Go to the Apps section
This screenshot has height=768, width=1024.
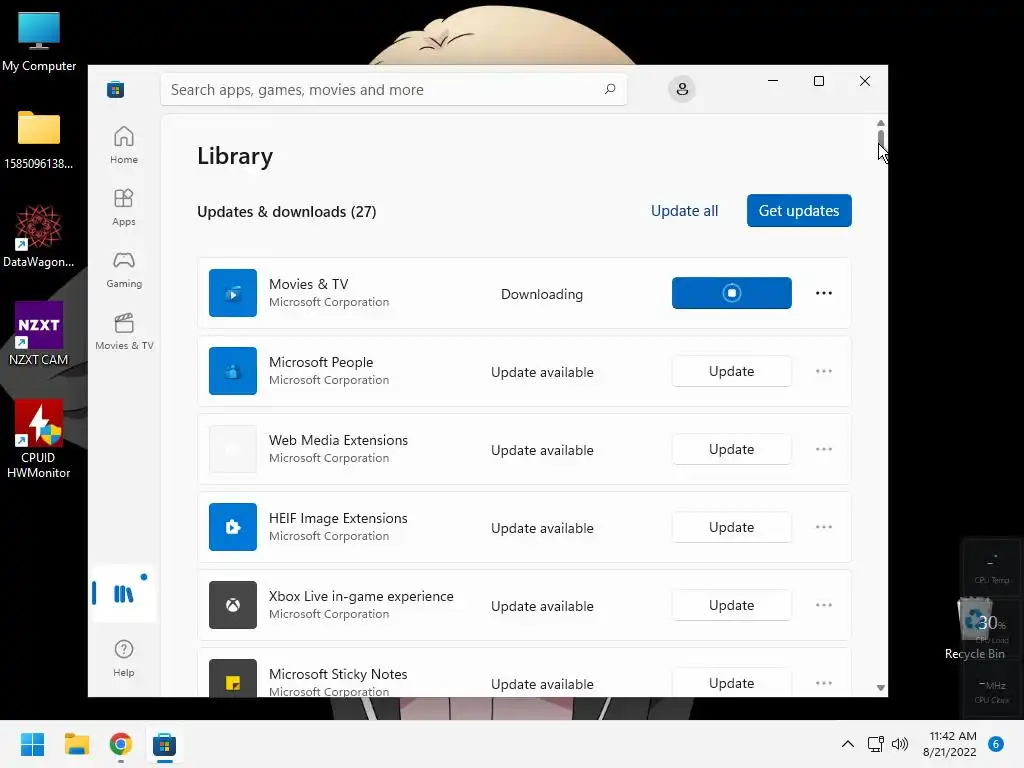123,207
